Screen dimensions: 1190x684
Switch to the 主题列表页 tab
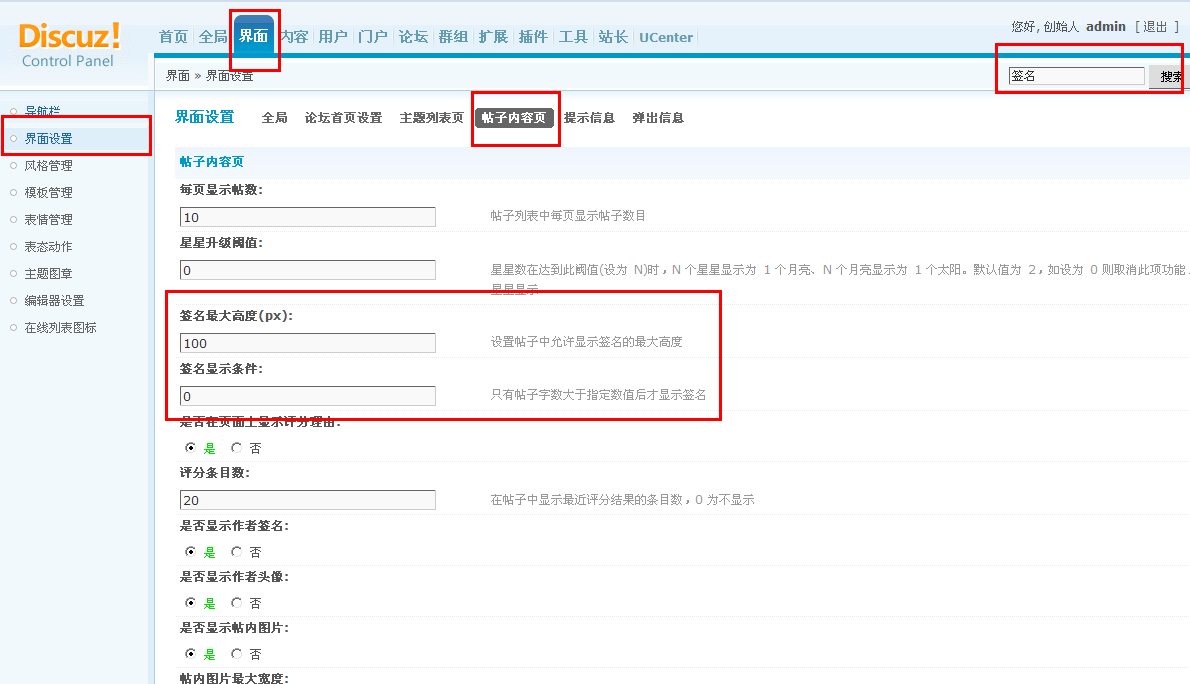tap(431, 118)
